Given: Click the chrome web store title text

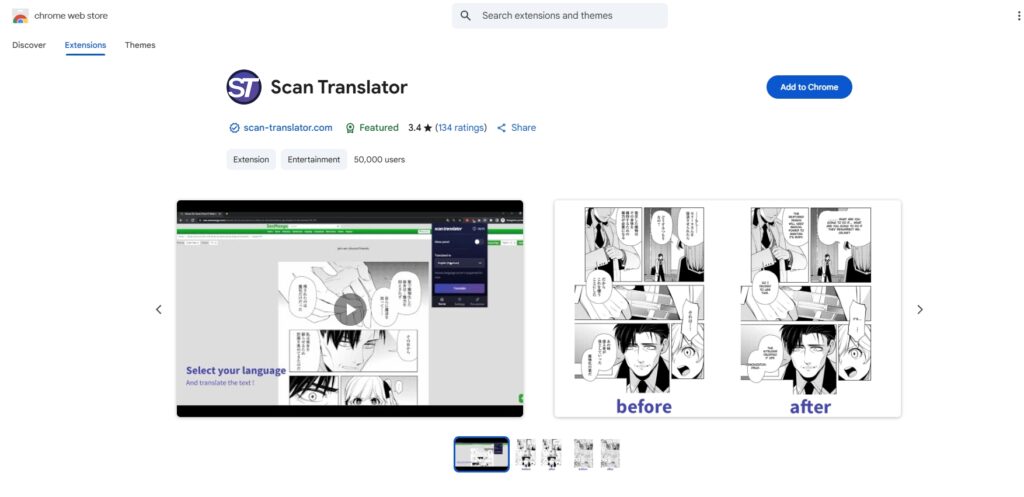Looking at the screenshot, I should pyautogui.click(x=71, y=16).
